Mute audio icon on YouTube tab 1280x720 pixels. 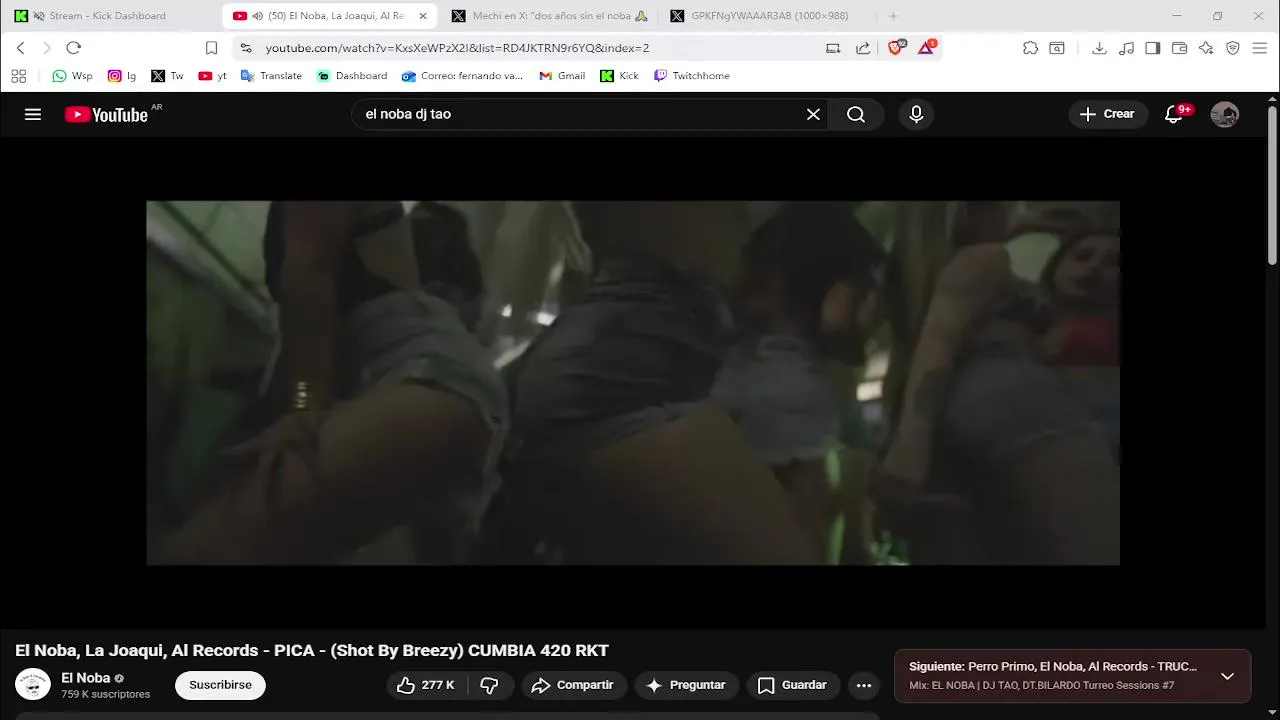(258, 16)
